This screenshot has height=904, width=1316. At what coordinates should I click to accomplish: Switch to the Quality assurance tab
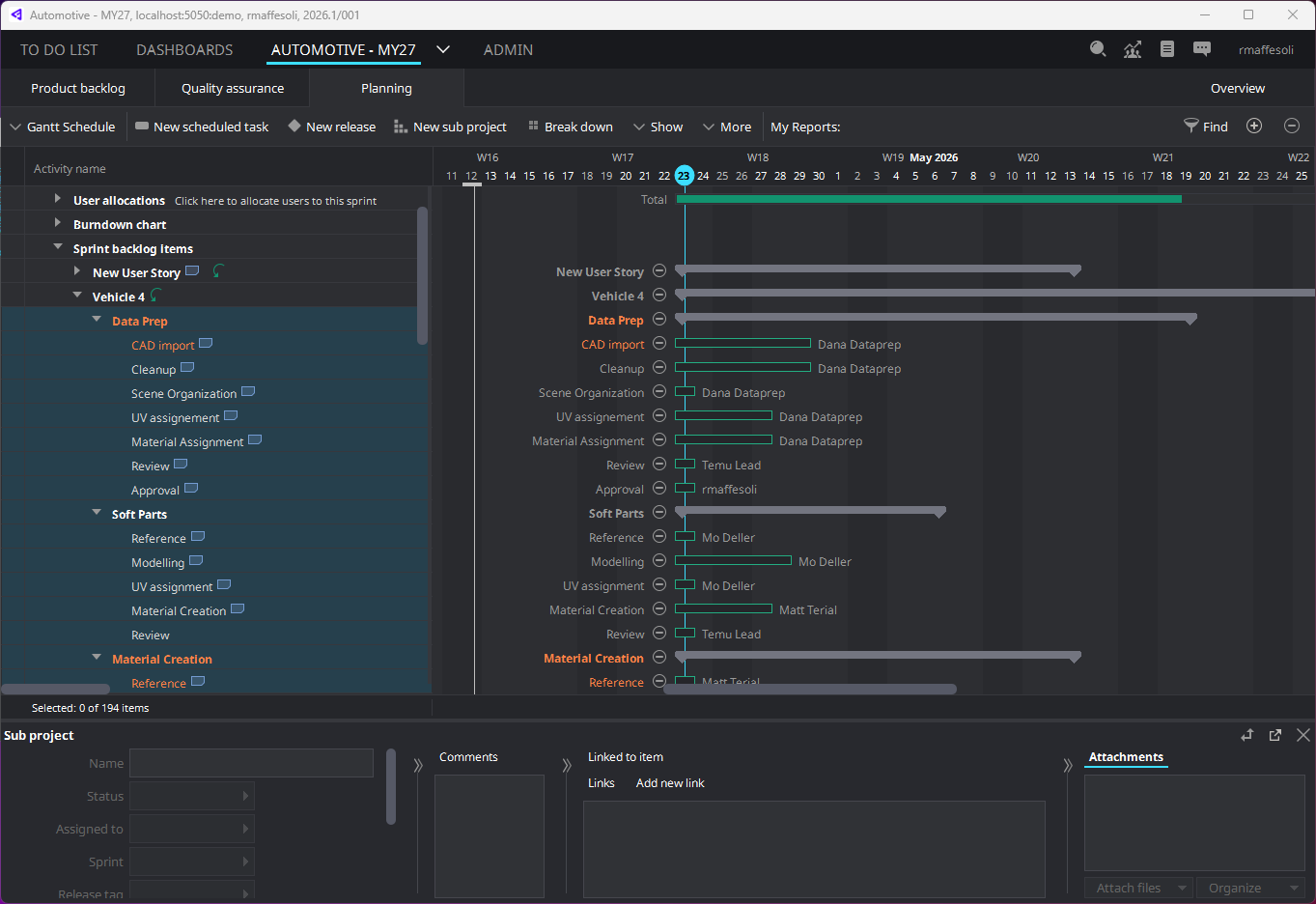[x=232, y=87]
